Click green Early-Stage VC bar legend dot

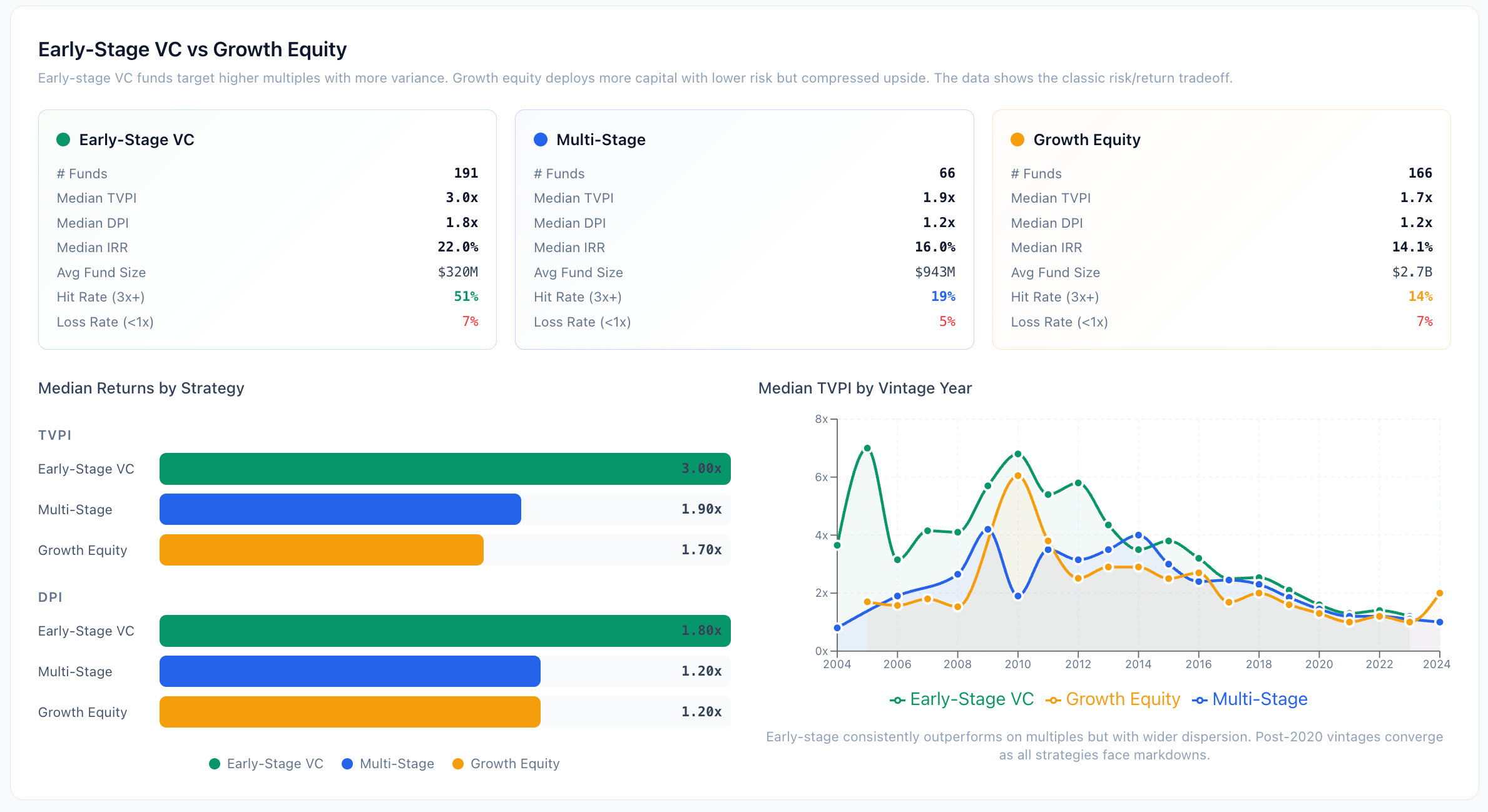(215, 764)
